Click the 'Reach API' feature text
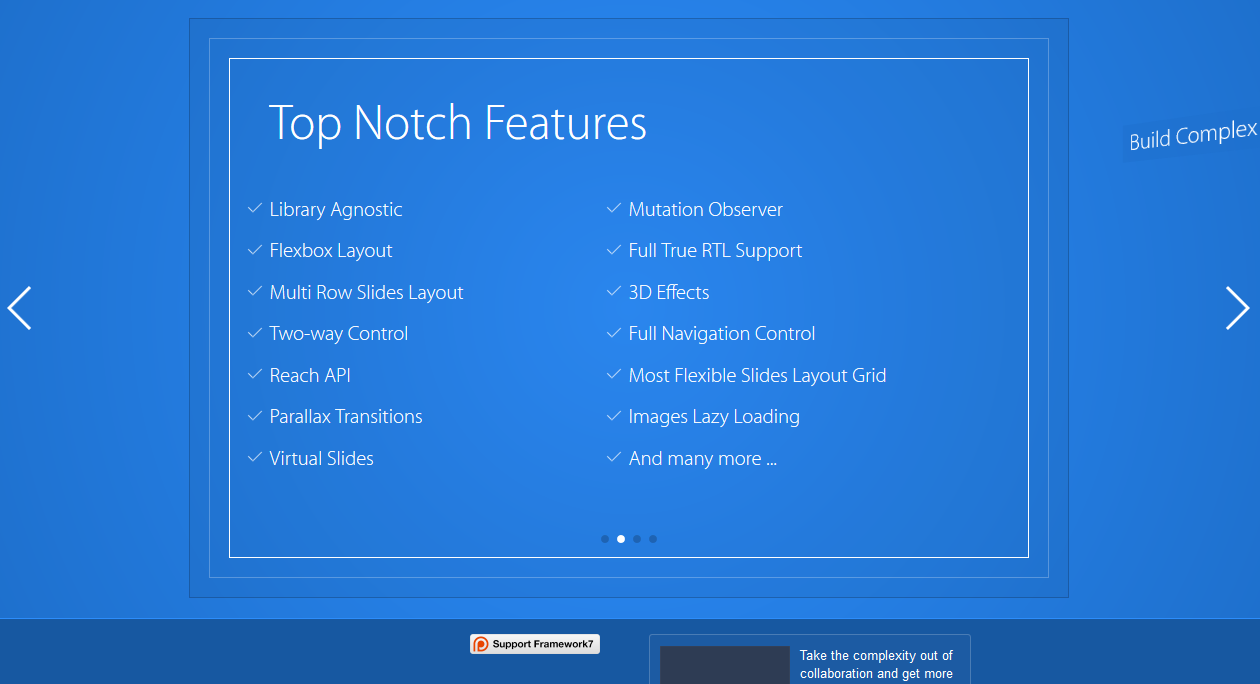This screenshot has height=684, width=1260. click(x=310, y=376)
